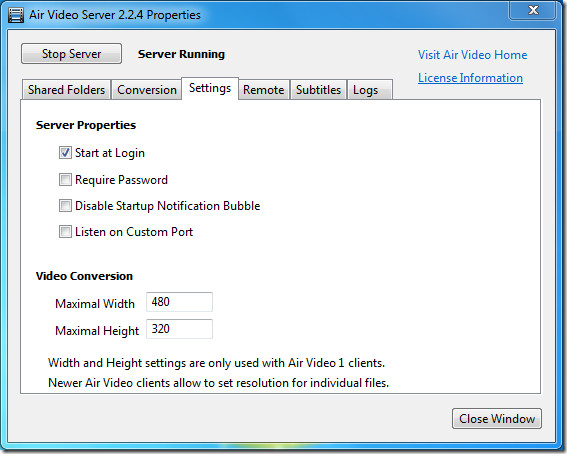Screen dimensions: 567x454
Task: Tick Disable Startup Notification Bubble
Action: pyautogui.click(x=65, y=206)
